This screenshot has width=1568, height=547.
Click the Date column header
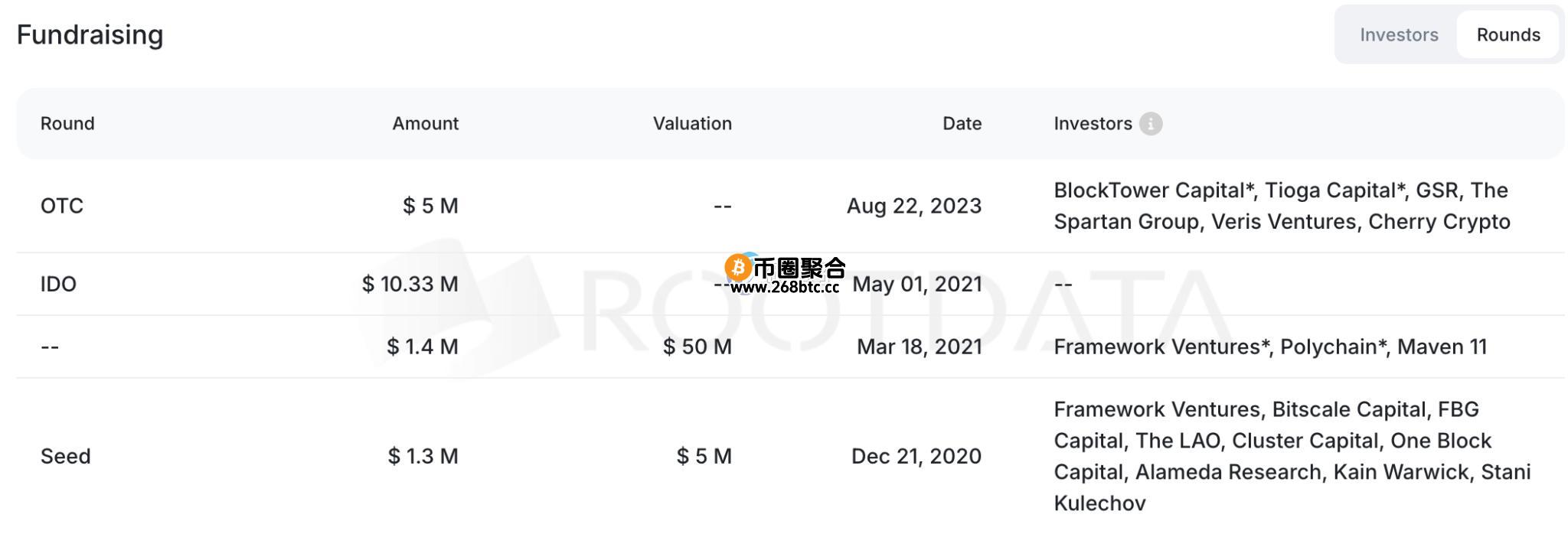[x=962, y=123]
